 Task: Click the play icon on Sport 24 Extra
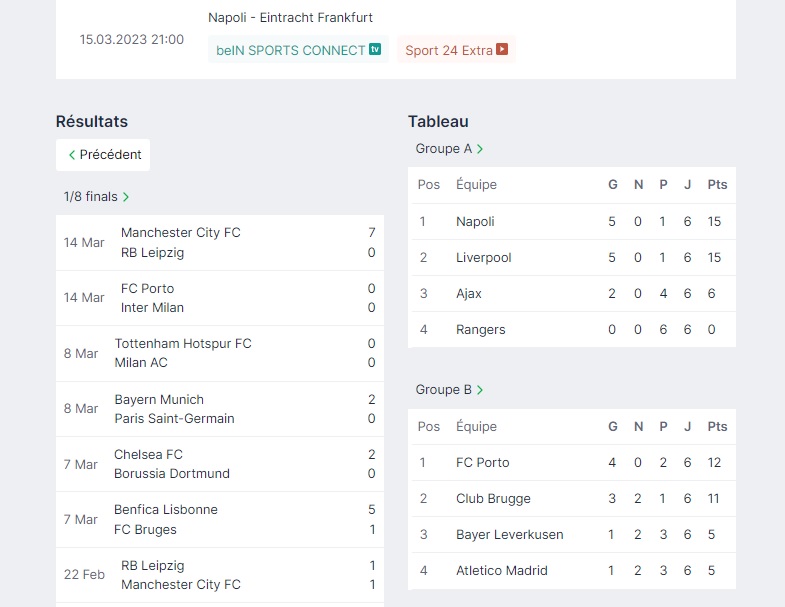[x=502, y=49]
